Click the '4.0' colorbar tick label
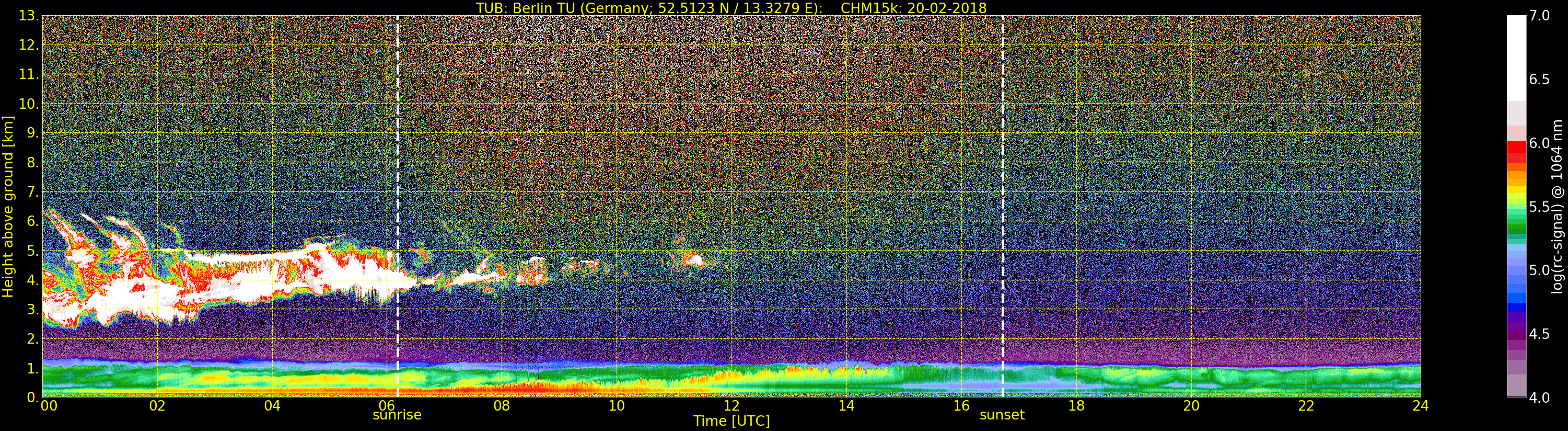 [1539, 398]
